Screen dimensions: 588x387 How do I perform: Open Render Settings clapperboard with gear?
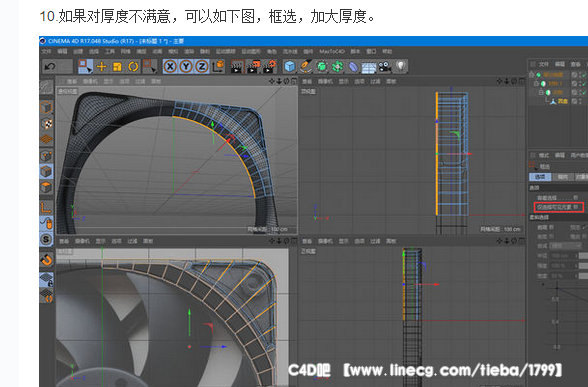coord(270,67)
